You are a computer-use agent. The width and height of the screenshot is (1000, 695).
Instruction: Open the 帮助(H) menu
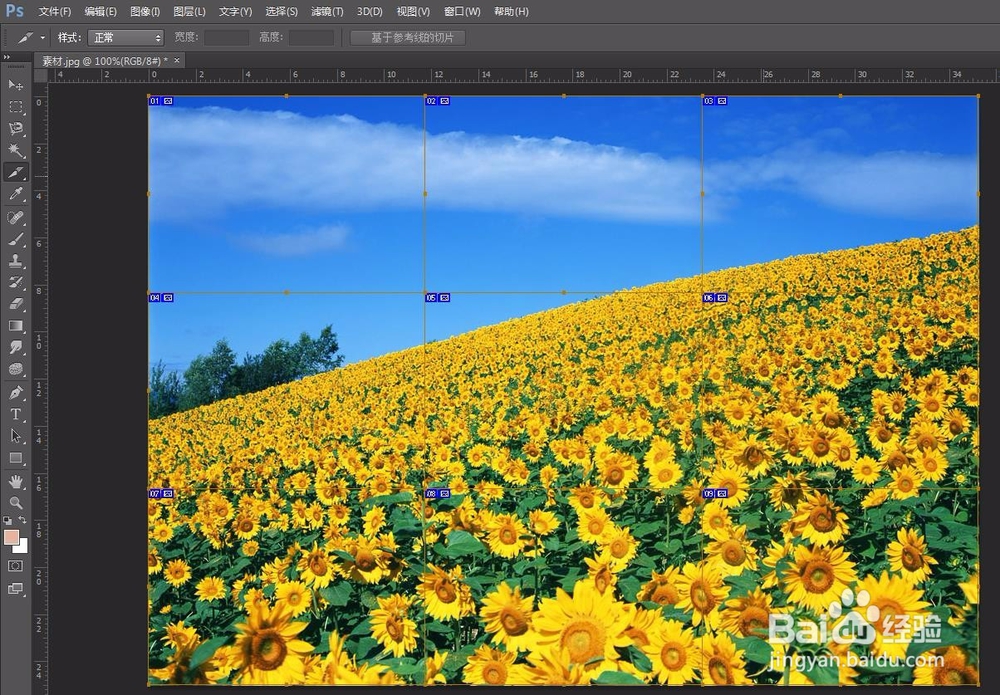511,11
